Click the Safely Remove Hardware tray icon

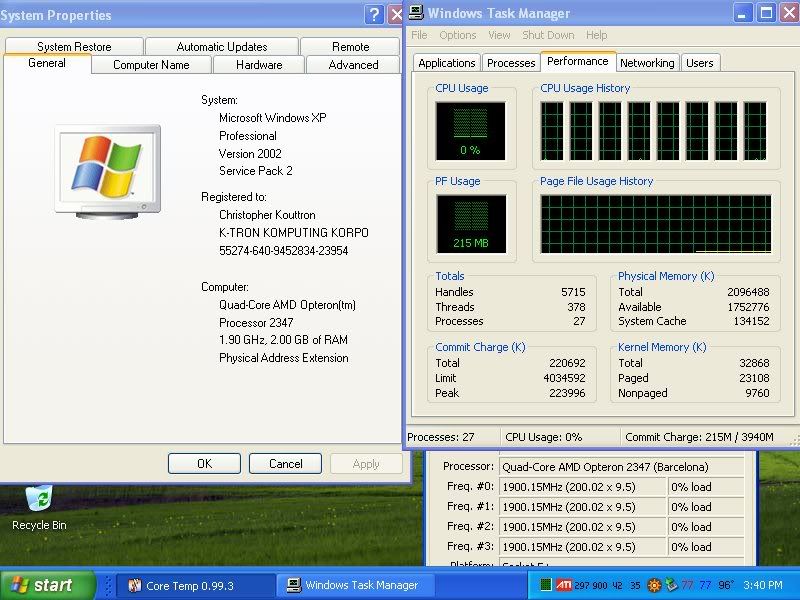click(x=671, y=585)
